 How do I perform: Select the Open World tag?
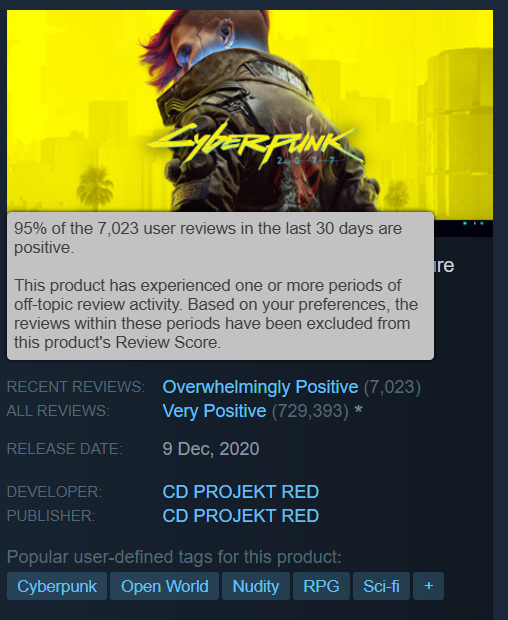pyautogui.click(x=164, y=586)
